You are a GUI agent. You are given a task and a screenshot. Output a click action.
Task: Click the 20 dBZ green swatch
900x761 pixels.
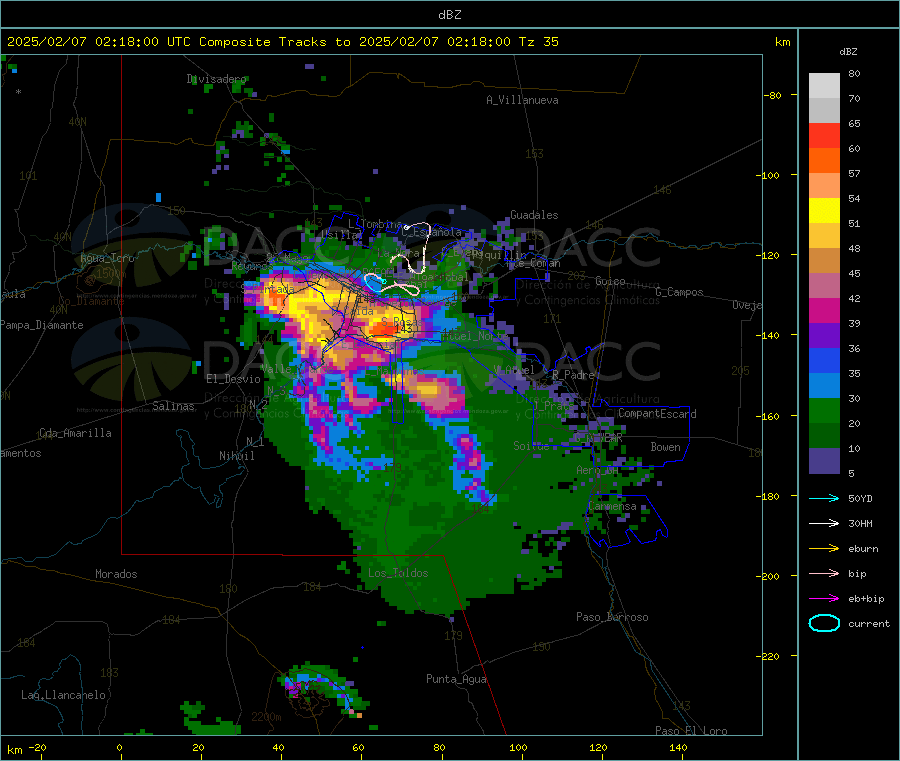(824, 410)
